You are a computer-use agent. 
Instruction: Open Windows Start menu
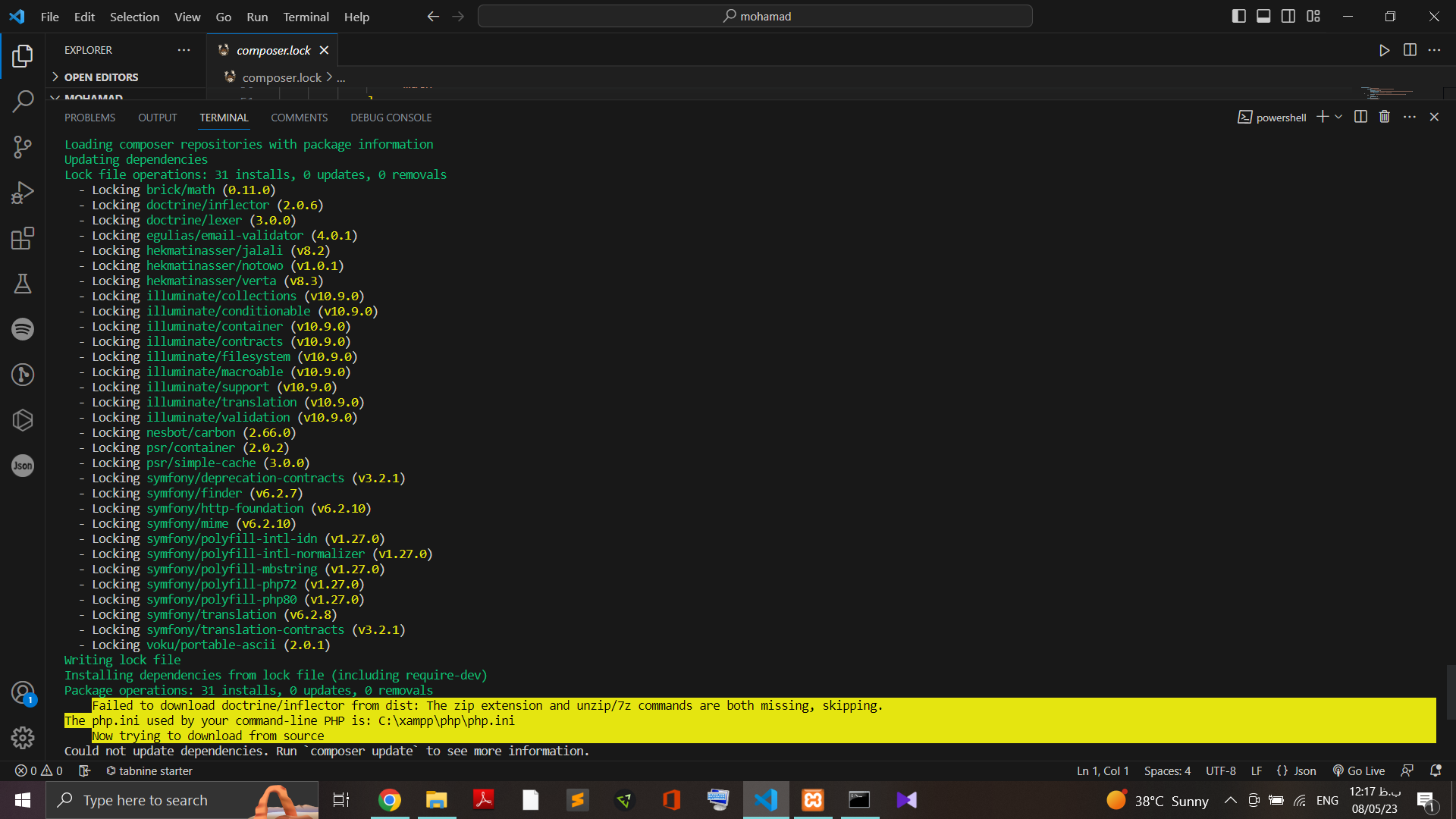coord(23,800)
